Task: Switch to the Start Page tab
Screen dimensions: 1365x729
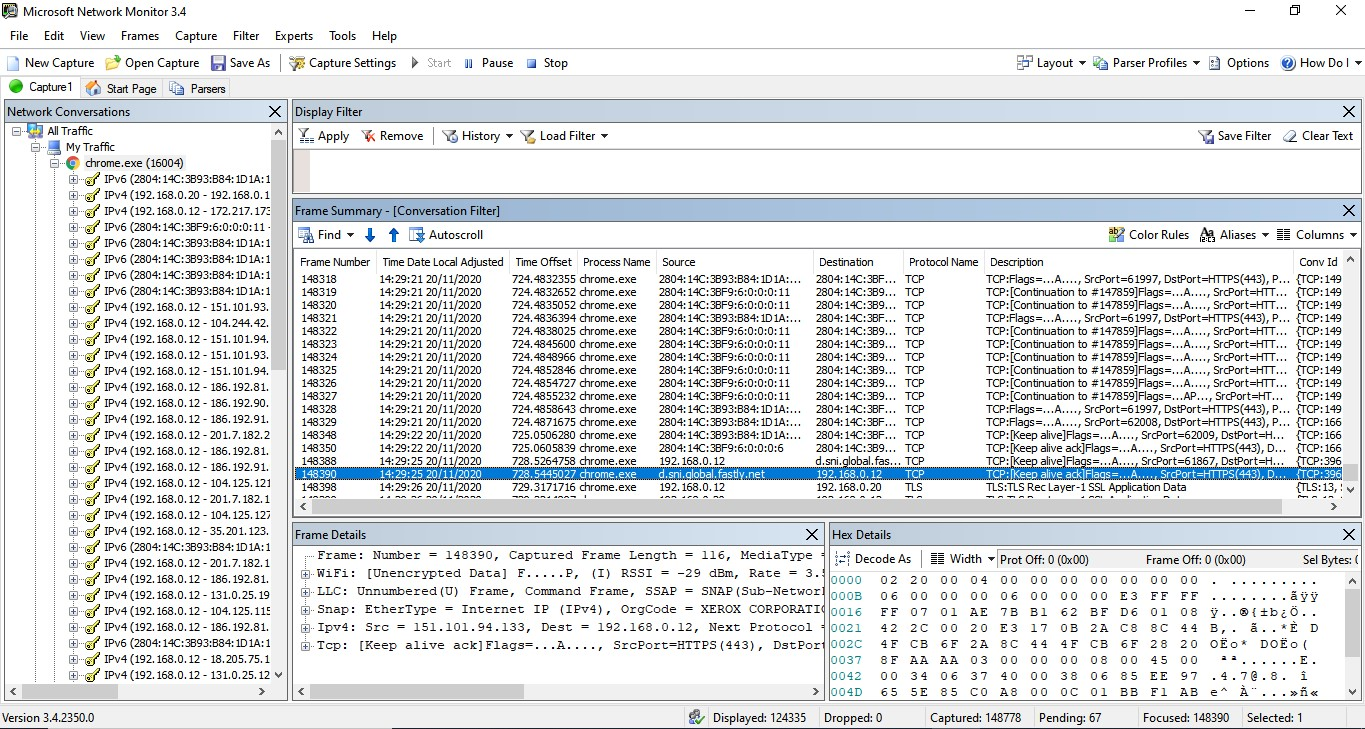Action: coord(121,88)
